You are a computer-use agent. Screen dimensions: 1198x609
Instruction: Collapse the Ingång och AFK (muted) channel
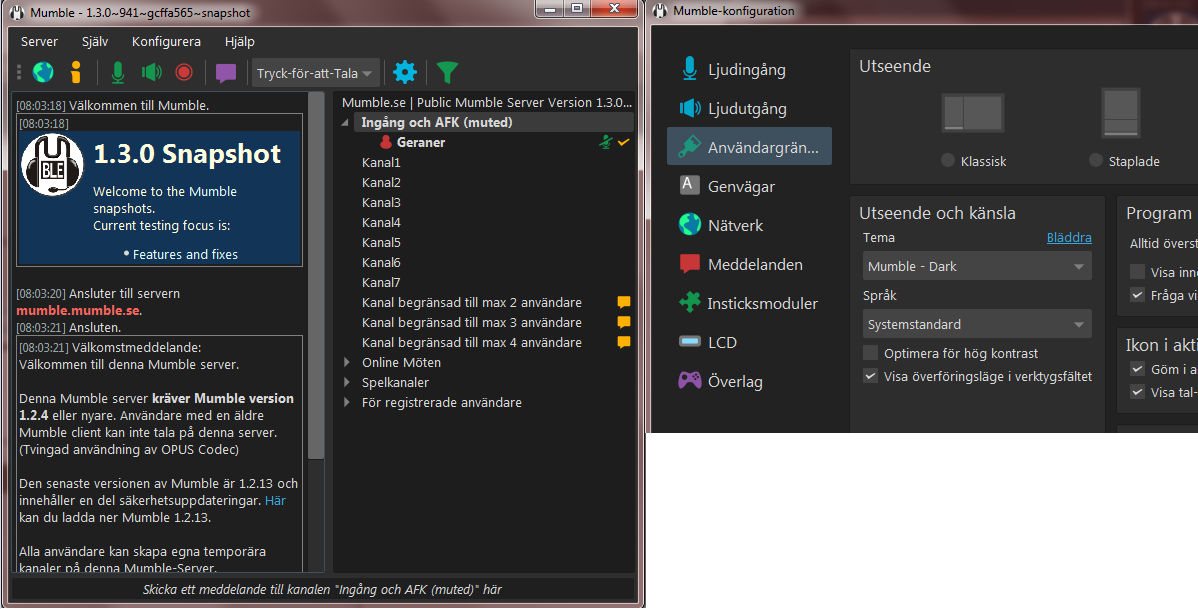click(345, 122)
